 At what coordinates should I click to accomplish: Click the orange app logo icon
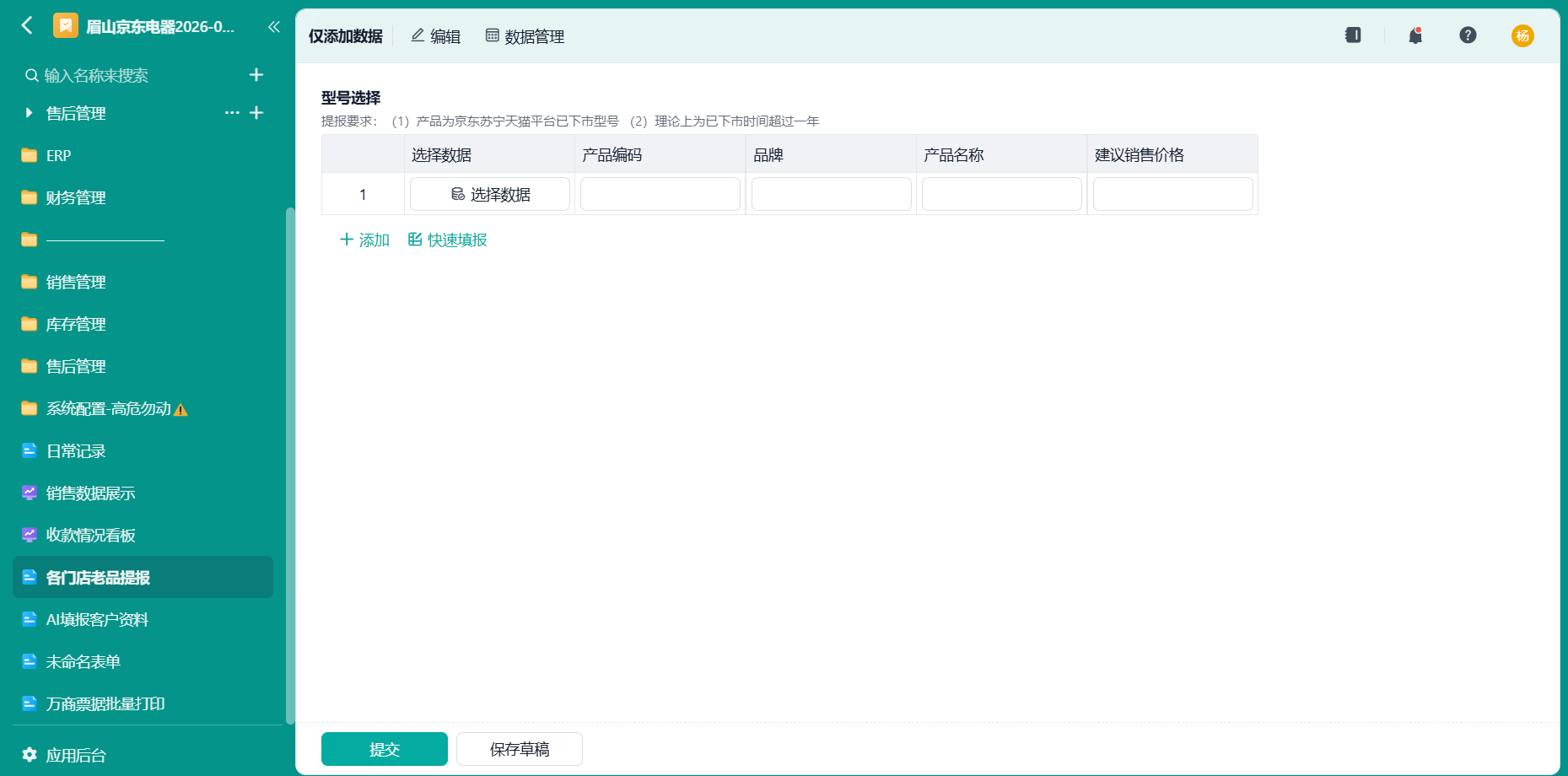pyautogui.click(x=66, y=26)
